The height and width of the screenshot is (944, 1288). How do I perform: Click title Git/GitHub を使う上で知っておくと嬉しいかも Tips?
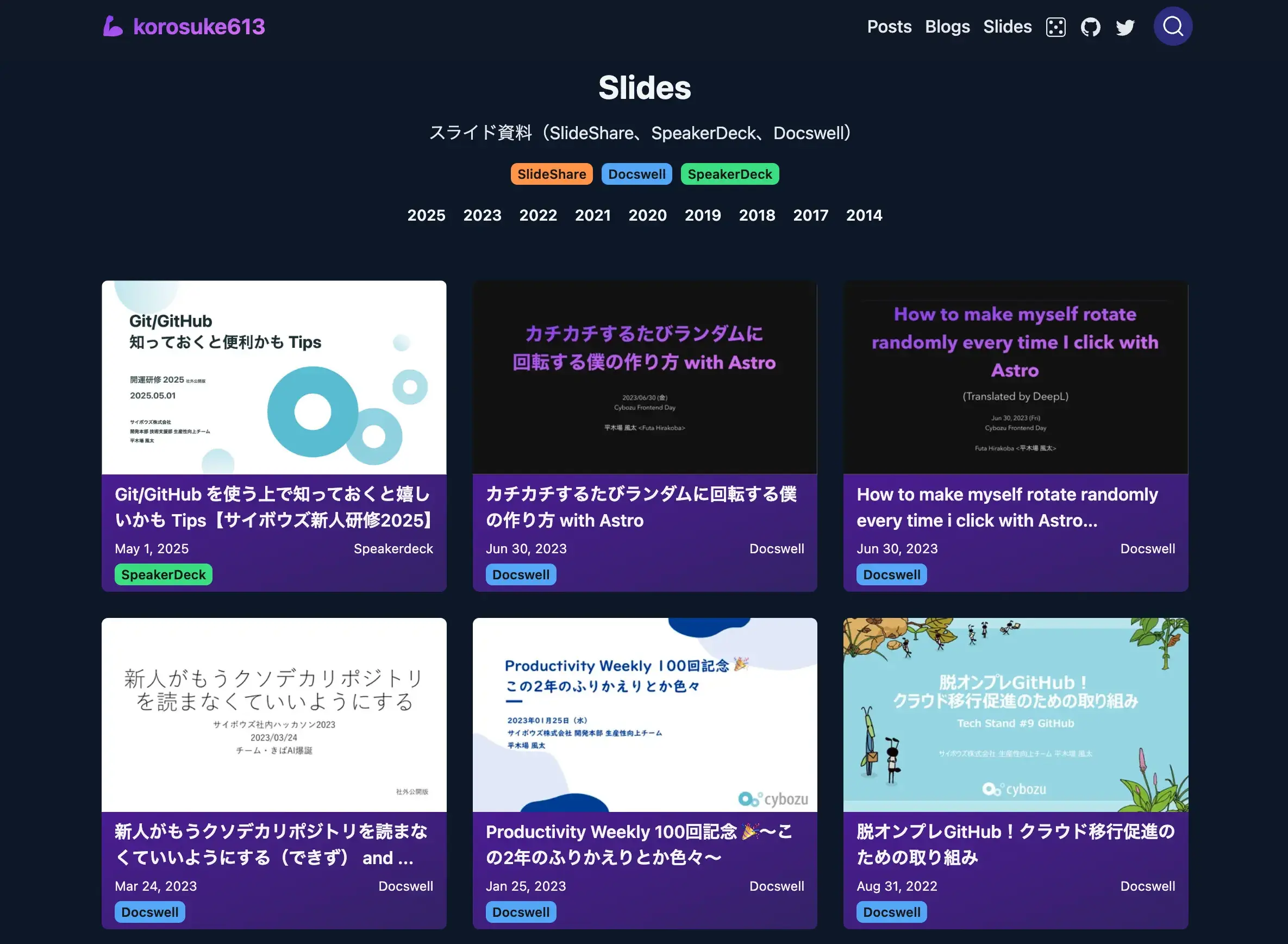pyautogui.click(x=274, y=507)
